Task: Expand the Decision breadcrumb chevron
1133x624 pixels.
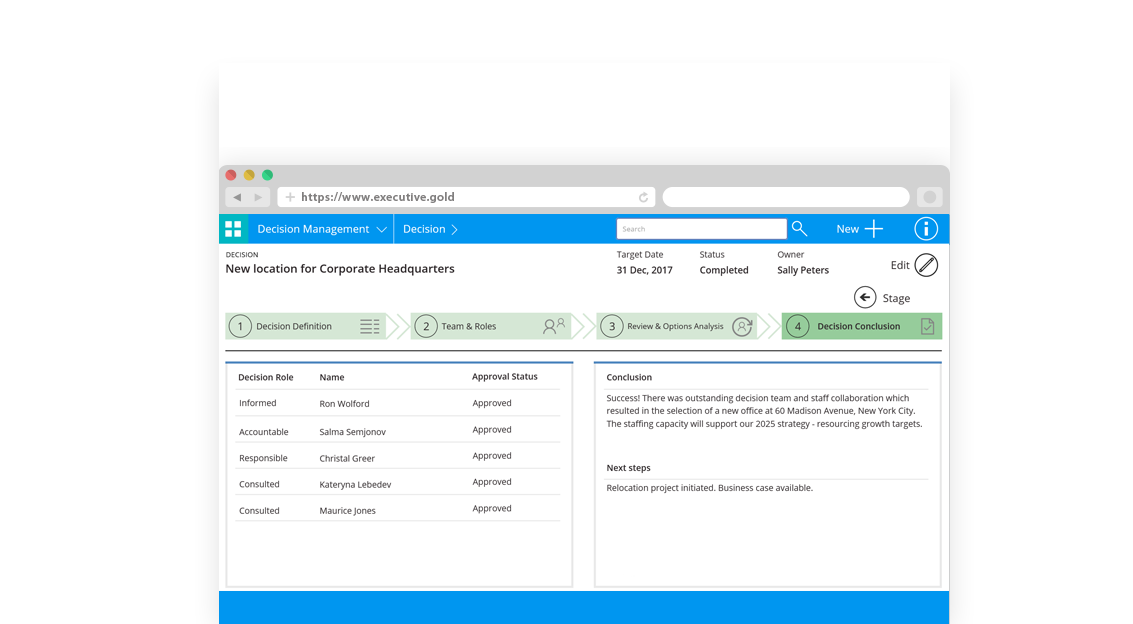Action: click(x=454, y=229)
